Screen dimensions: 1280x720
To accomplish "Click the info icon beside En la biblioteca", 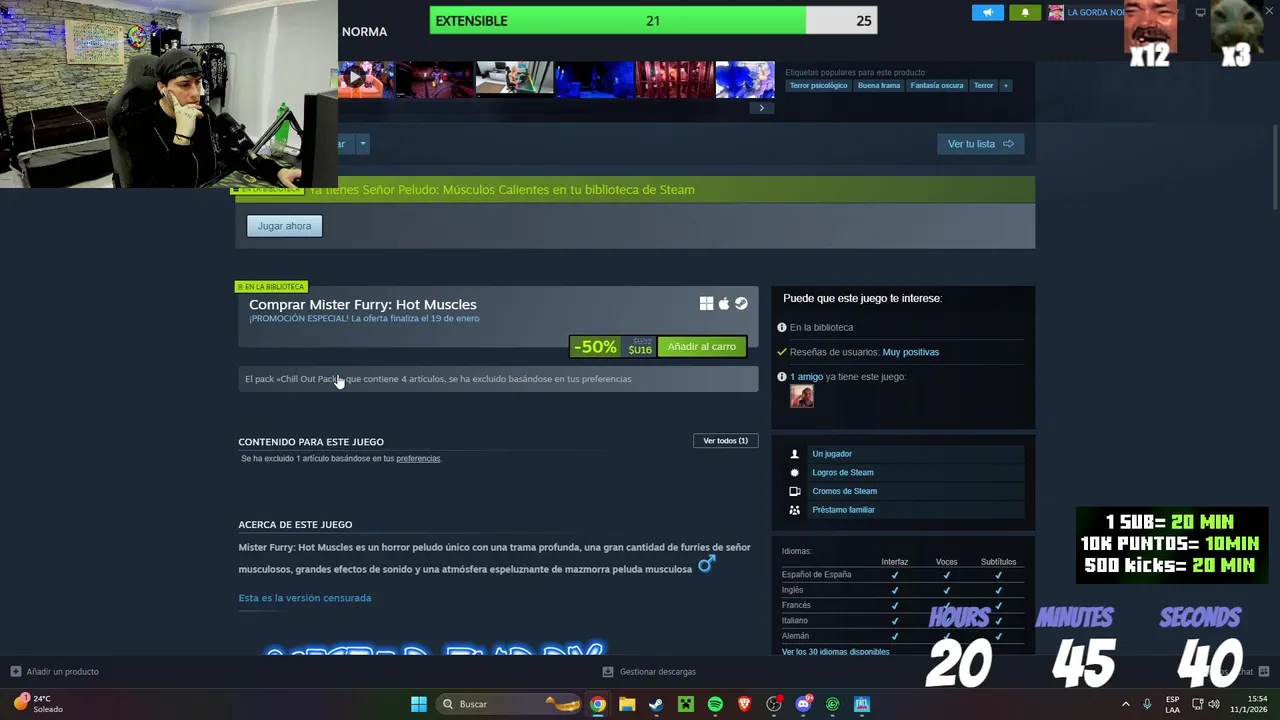I will click(x=782, y=327).
